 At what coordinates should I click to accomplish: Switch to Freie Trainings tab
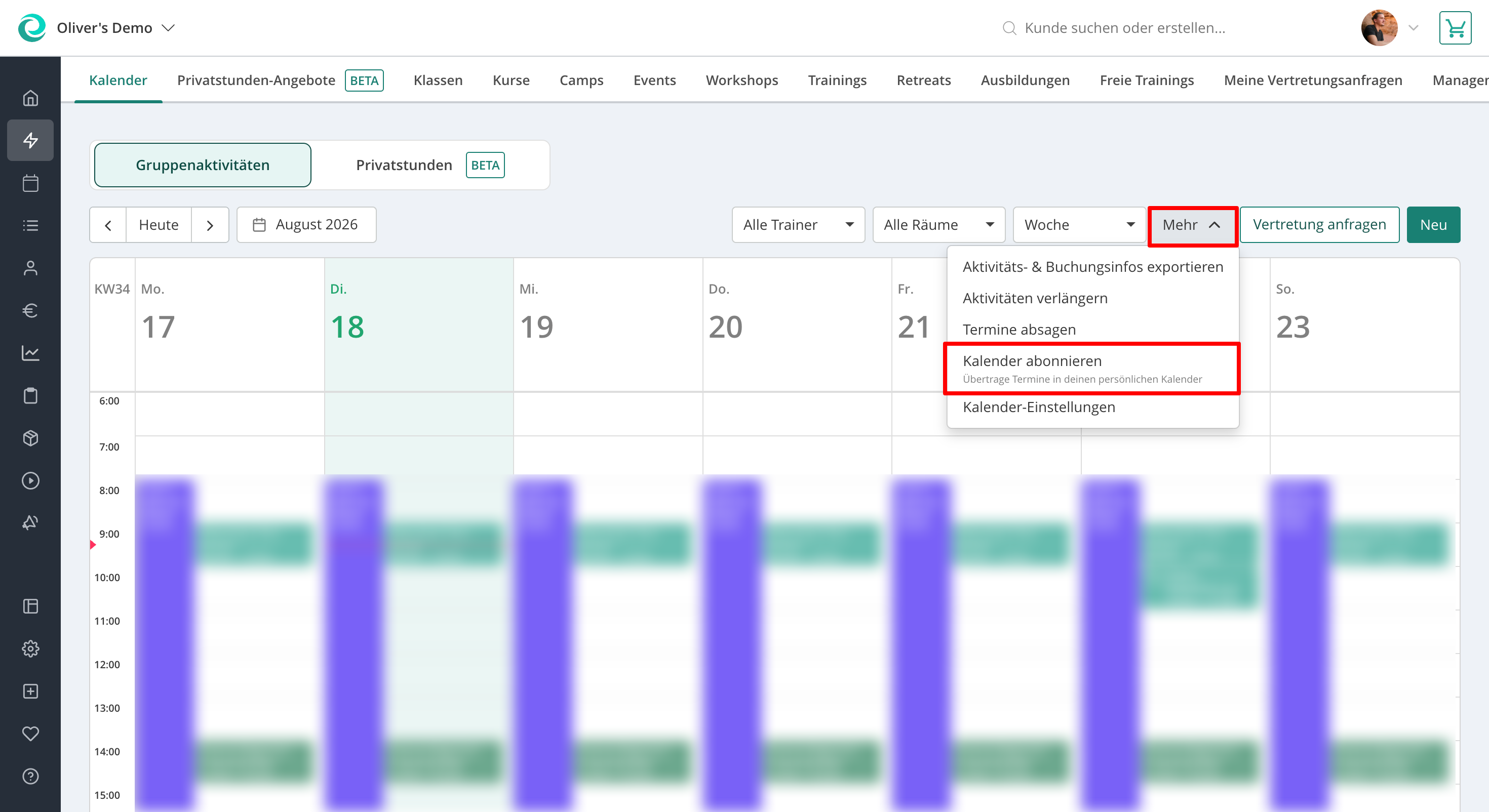click(1147, 80)
